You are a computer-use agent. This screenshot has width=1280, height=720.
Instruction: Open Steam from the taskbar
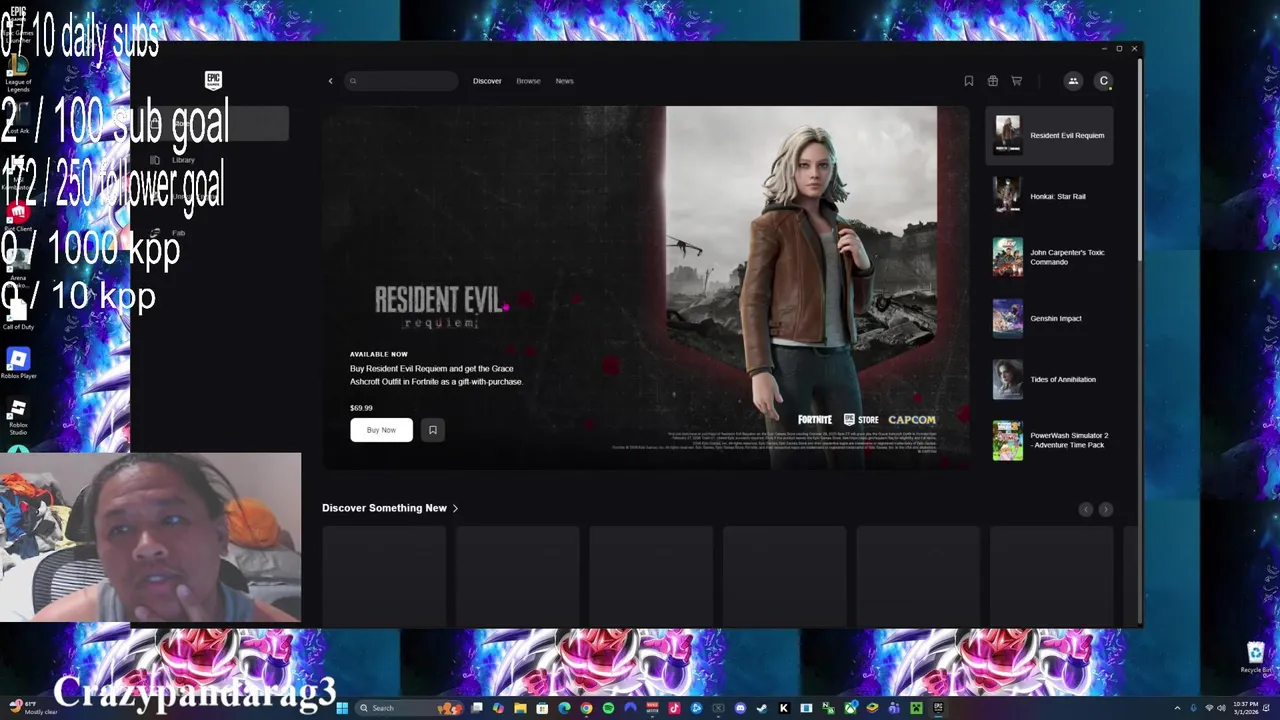(761, 708)
